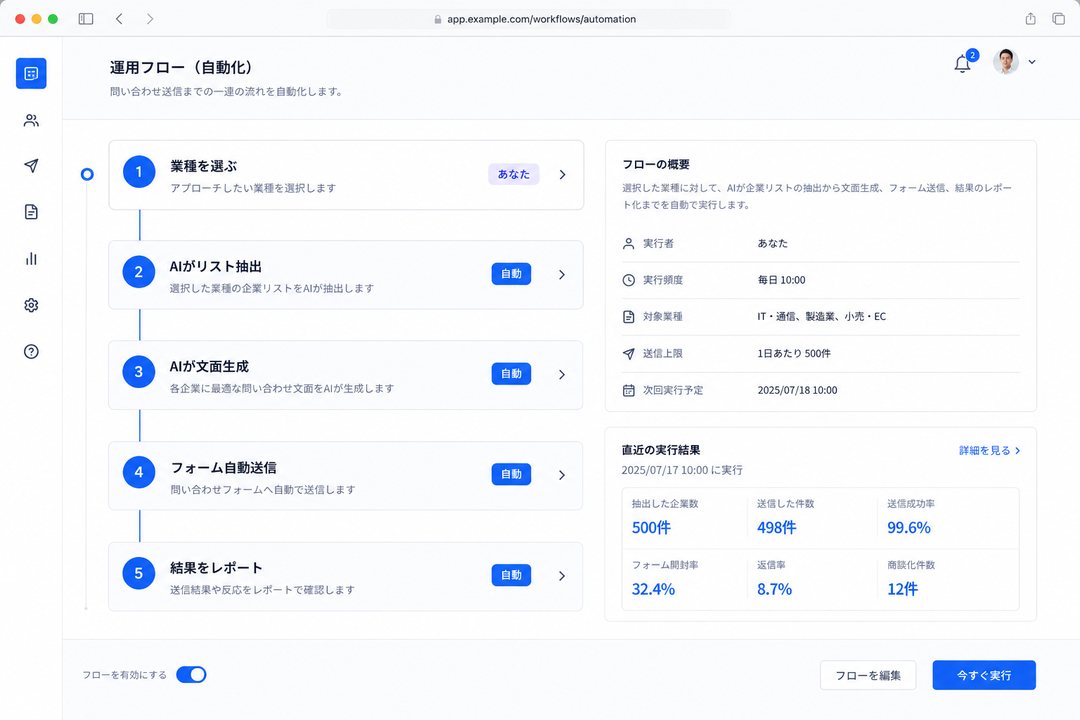Expand the AIがリスト抽出 step chevron
This screenshot has height=720, width=1080.
(x=562, y=274)
